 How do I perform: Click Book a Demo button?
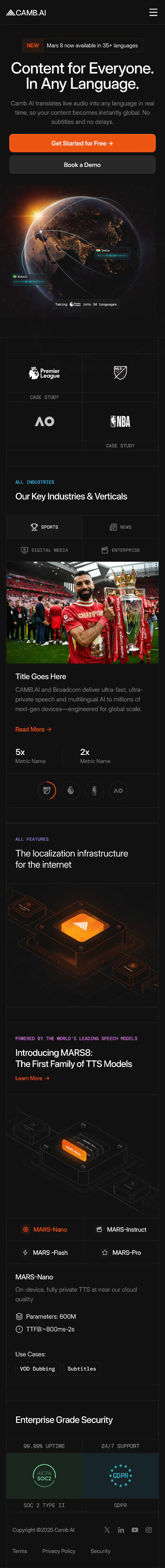[82, 165]
